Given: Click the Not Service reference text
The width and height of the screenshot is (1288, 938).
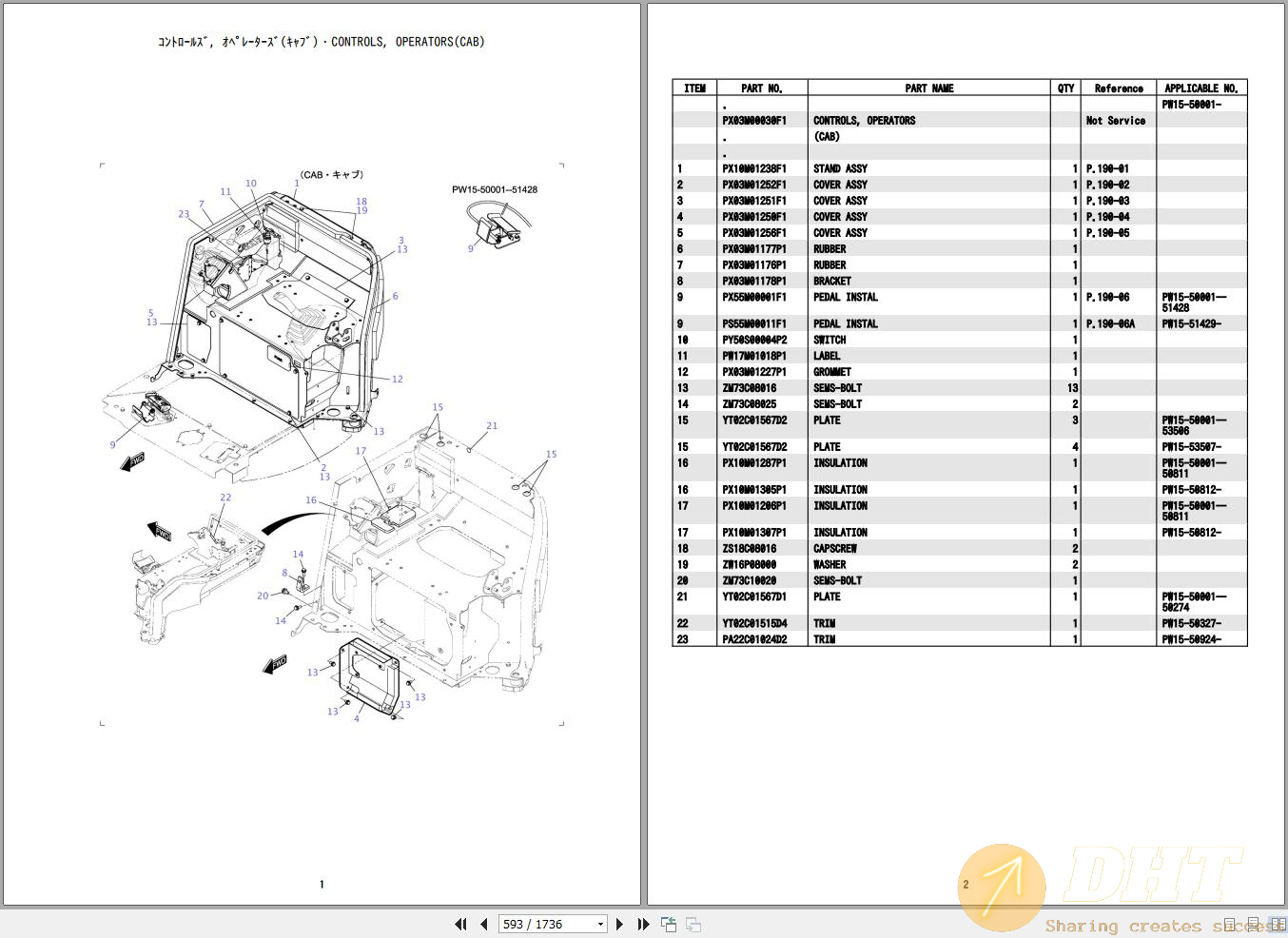Looking at the screenshot, I should 1116,121.
